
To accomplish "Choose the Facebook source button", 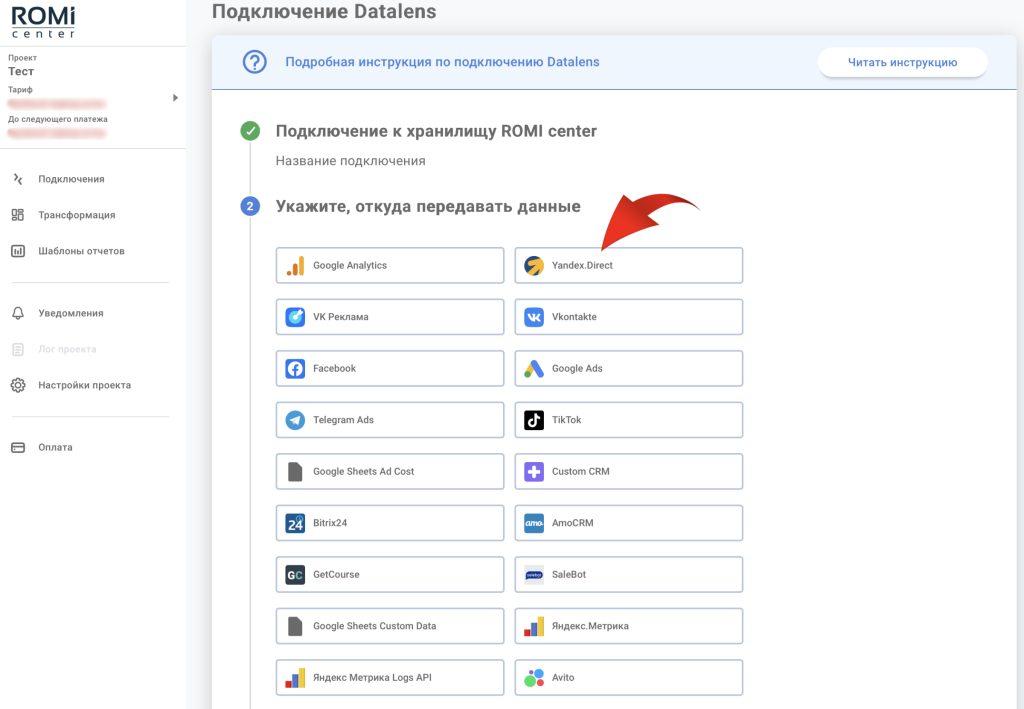I will (390, 369).
